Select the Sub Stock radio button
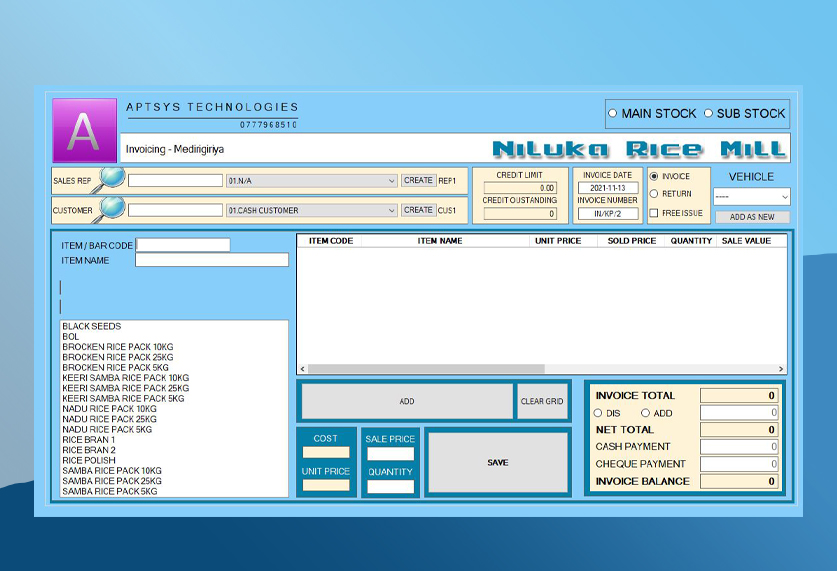837x571 pixels. point(708,114)
